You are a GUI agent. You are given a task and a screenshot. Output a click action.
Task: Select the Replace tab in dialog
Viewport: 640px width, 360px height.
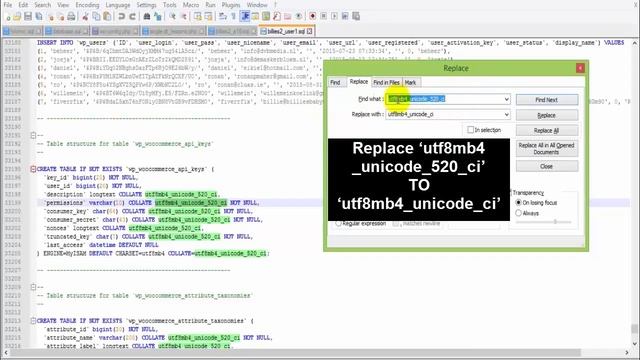(x=359, y=82)
